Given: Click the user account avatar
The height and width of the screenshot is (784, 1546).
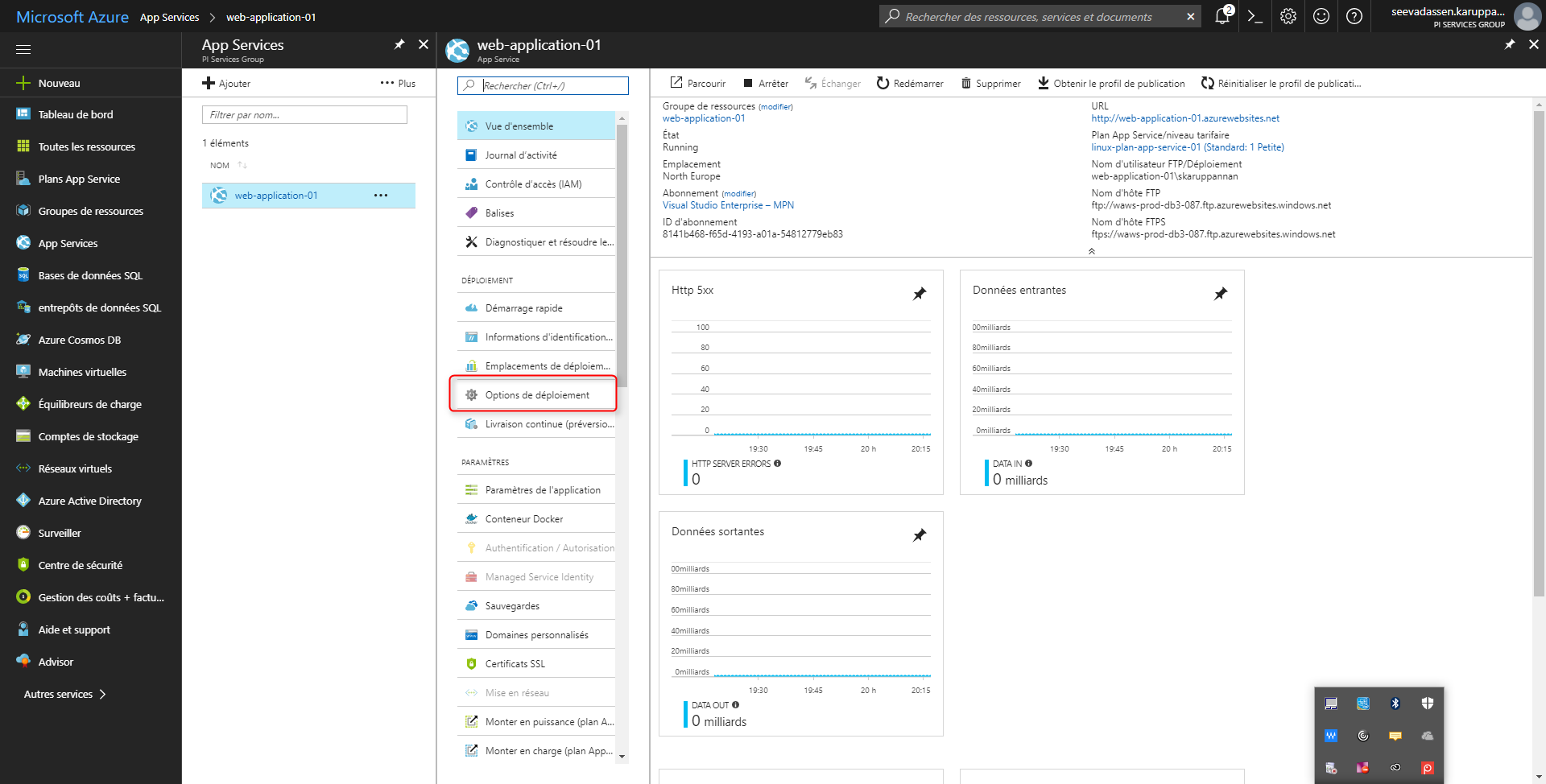Looking at the screenshot, I should (1527, 16).
